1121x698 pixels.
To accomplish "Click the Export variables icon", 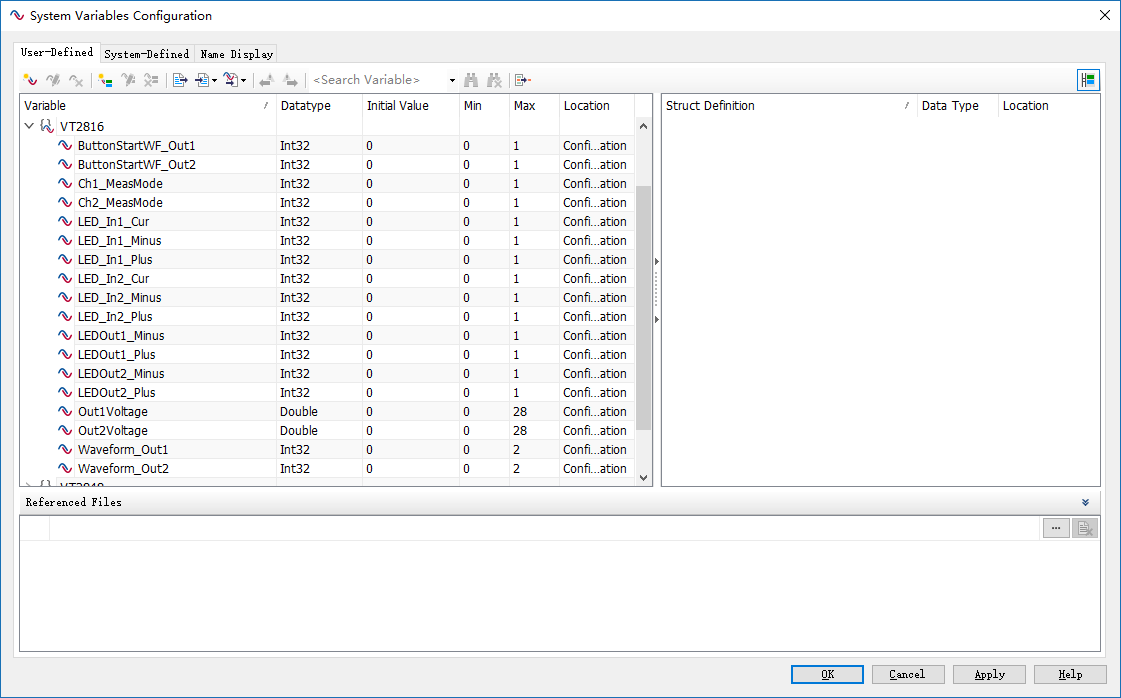I will (x=180, y=80).
